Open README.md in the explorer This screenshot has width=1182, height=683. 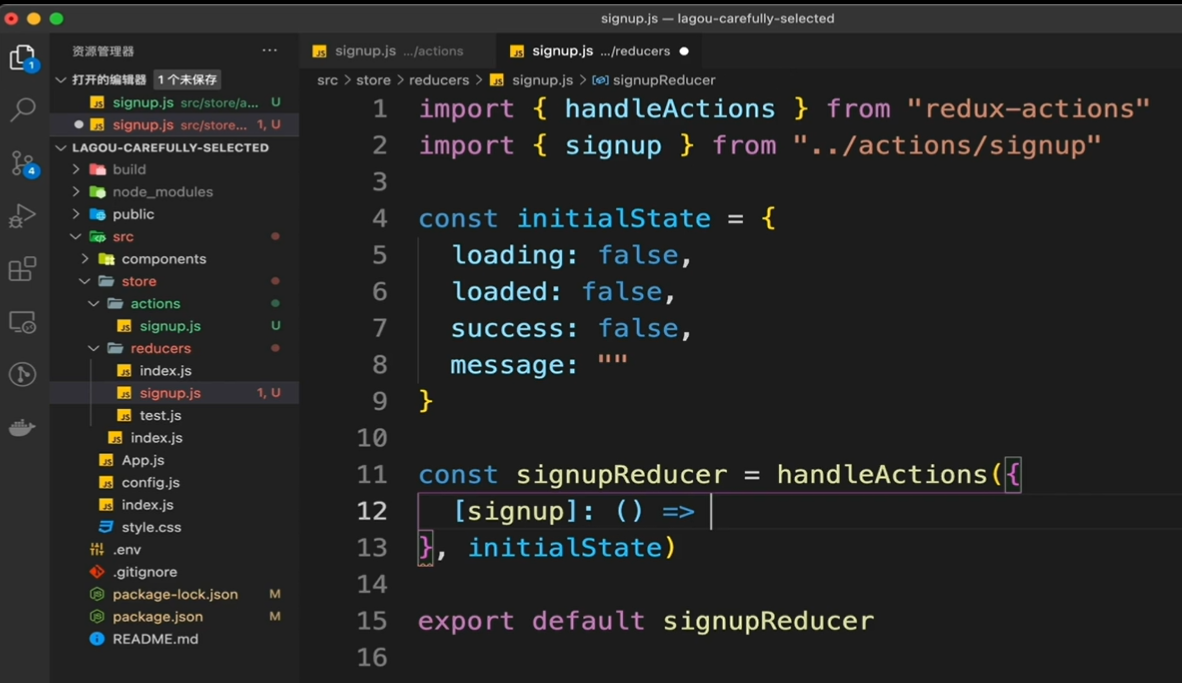[x=155, y=639]
